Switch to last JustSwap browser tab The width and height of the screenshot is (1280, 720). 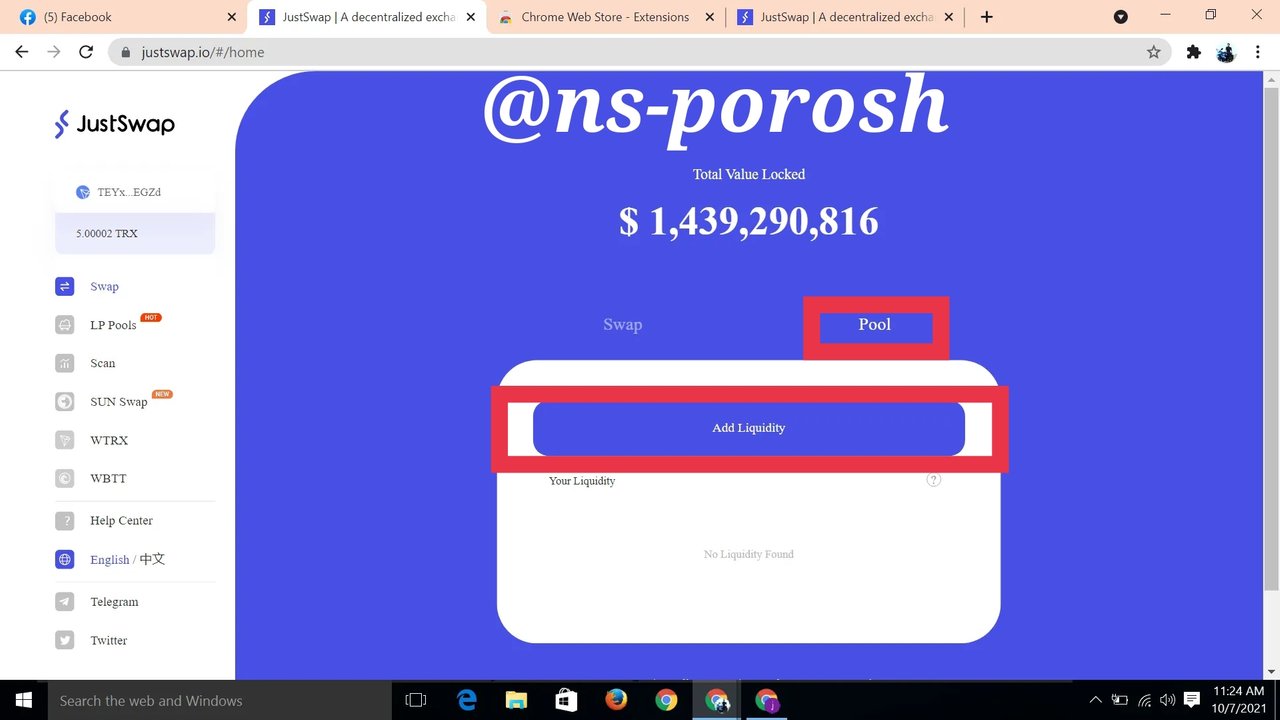845,17
